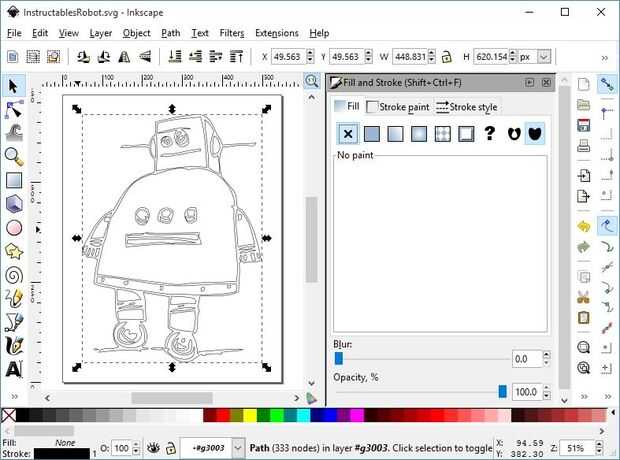
Task: Switch to the Stroke paint tab
Action: (x=398, y=107)
